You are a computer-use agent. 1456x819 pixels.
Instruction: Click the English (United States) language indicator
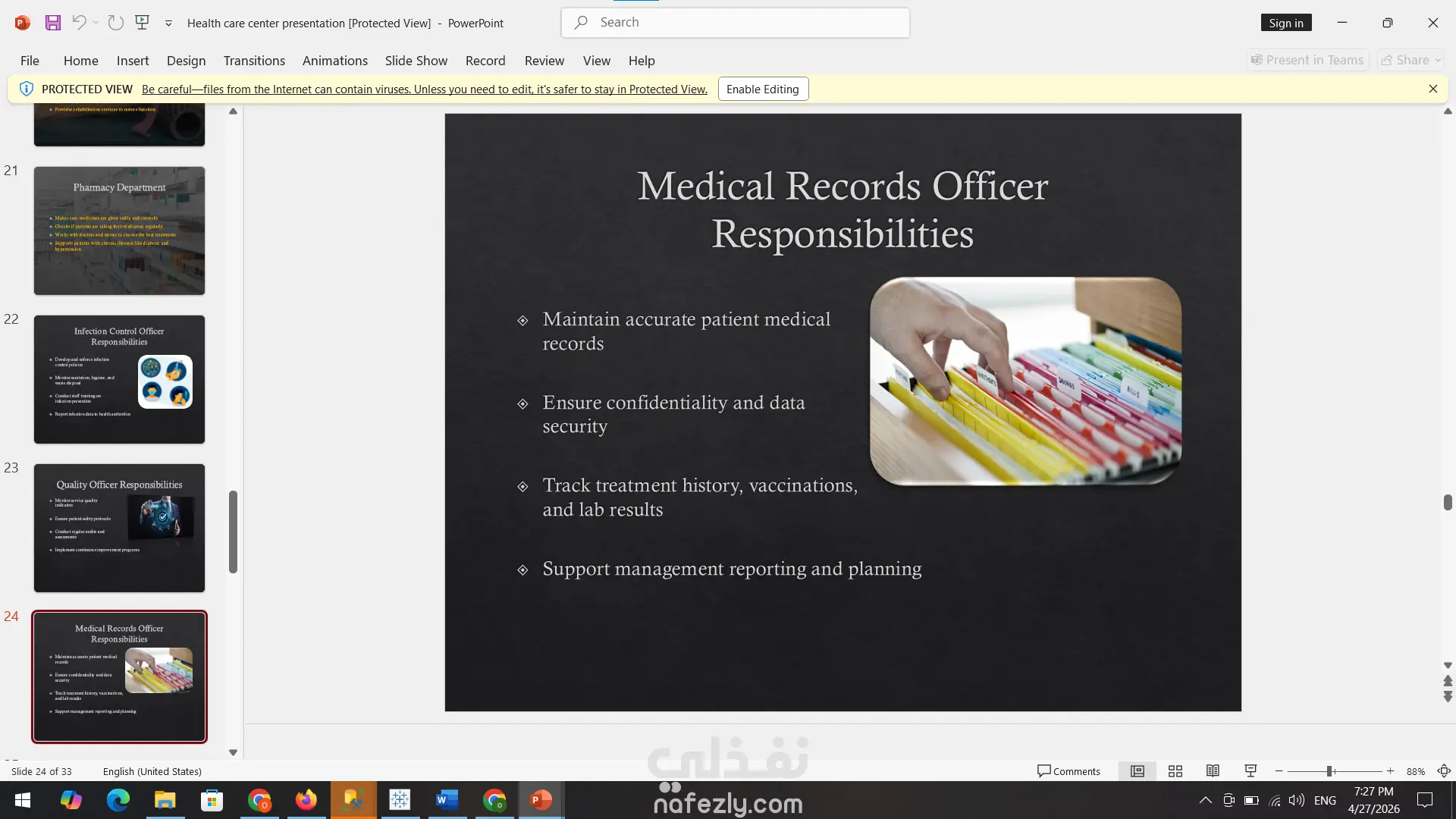(x=152, y=771)
